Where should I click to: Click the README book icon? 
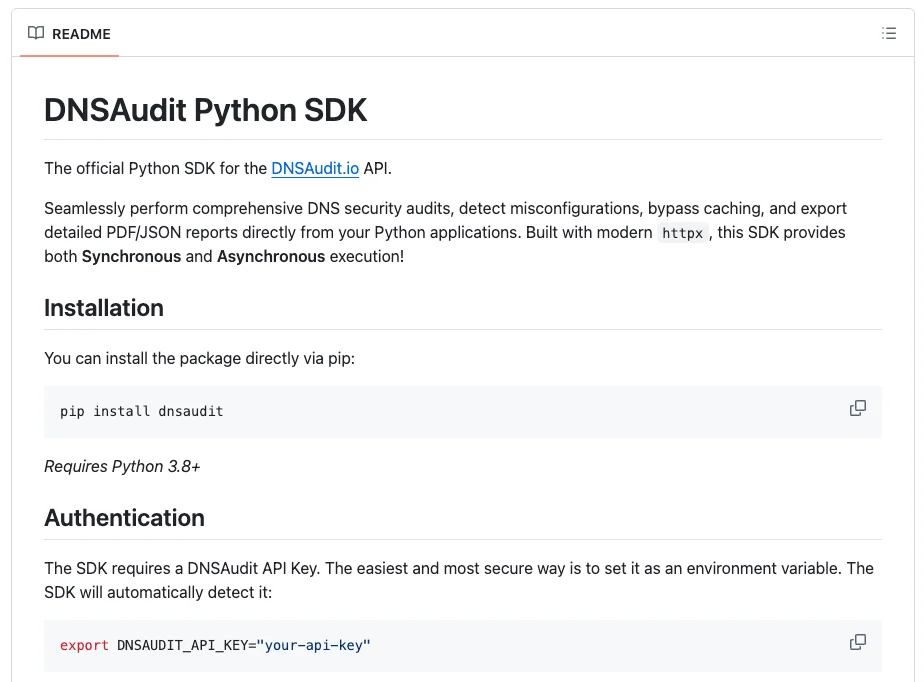tap(36, 33)
